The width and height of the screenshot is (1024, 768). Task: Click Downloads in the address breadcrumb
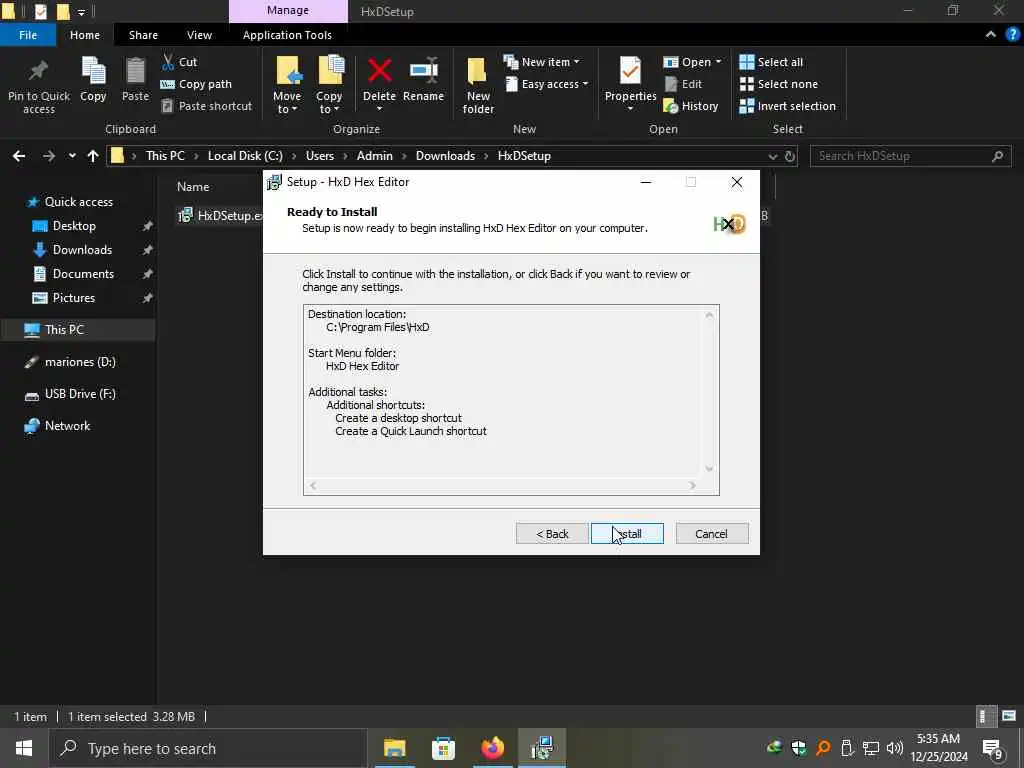(x=445, y=156)
